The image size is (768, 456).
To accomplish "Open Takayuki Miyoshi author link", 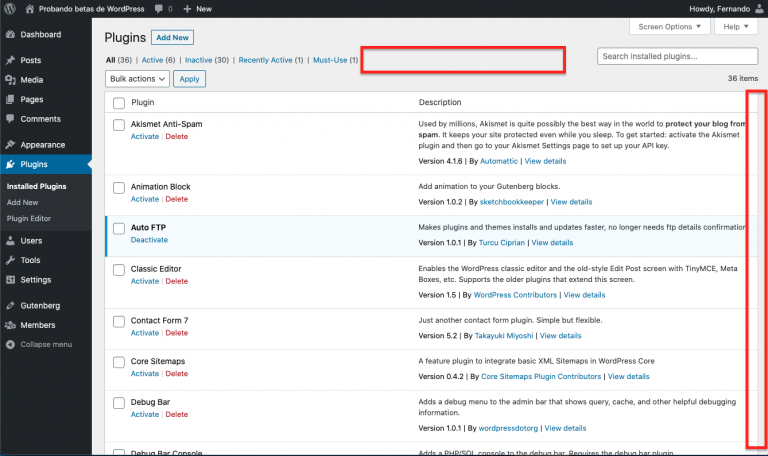I will 504,336.
